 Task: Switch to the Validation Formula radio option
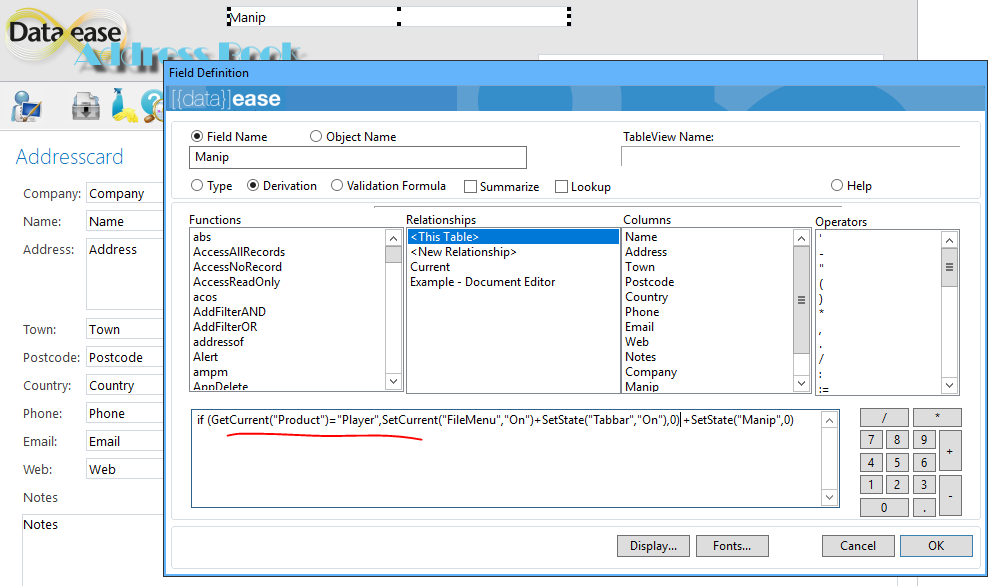coord(336,185)
